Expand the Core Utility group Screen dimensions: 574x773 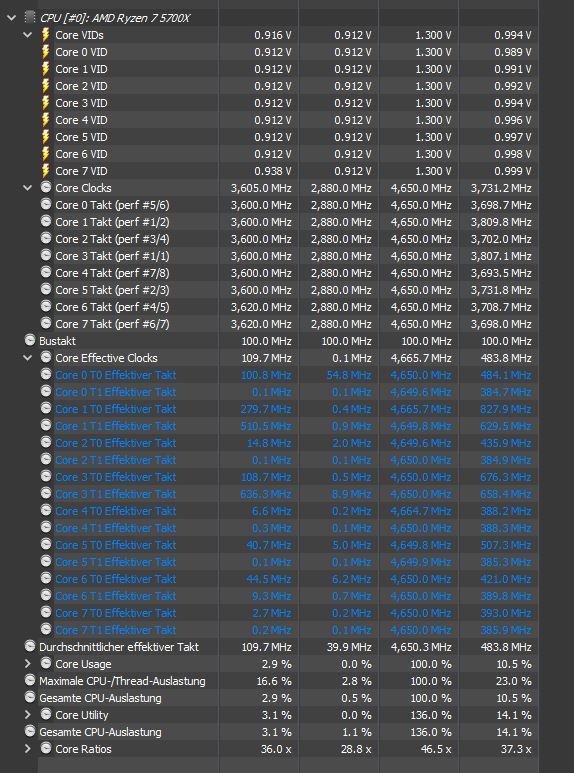click(28, 715)
